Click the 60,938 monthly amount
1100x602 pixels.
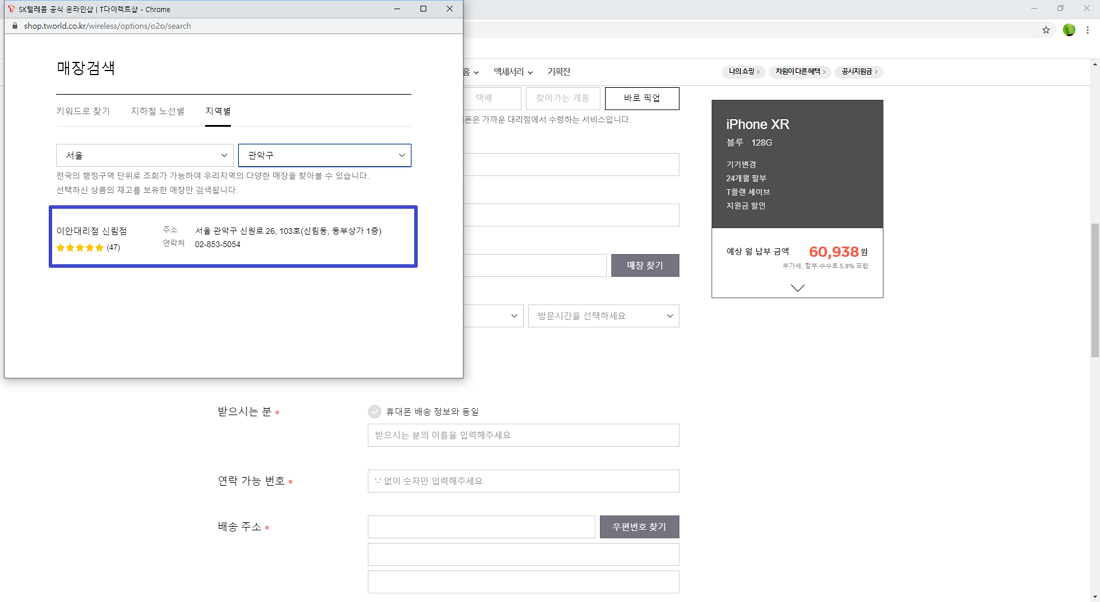coord(833,251)
